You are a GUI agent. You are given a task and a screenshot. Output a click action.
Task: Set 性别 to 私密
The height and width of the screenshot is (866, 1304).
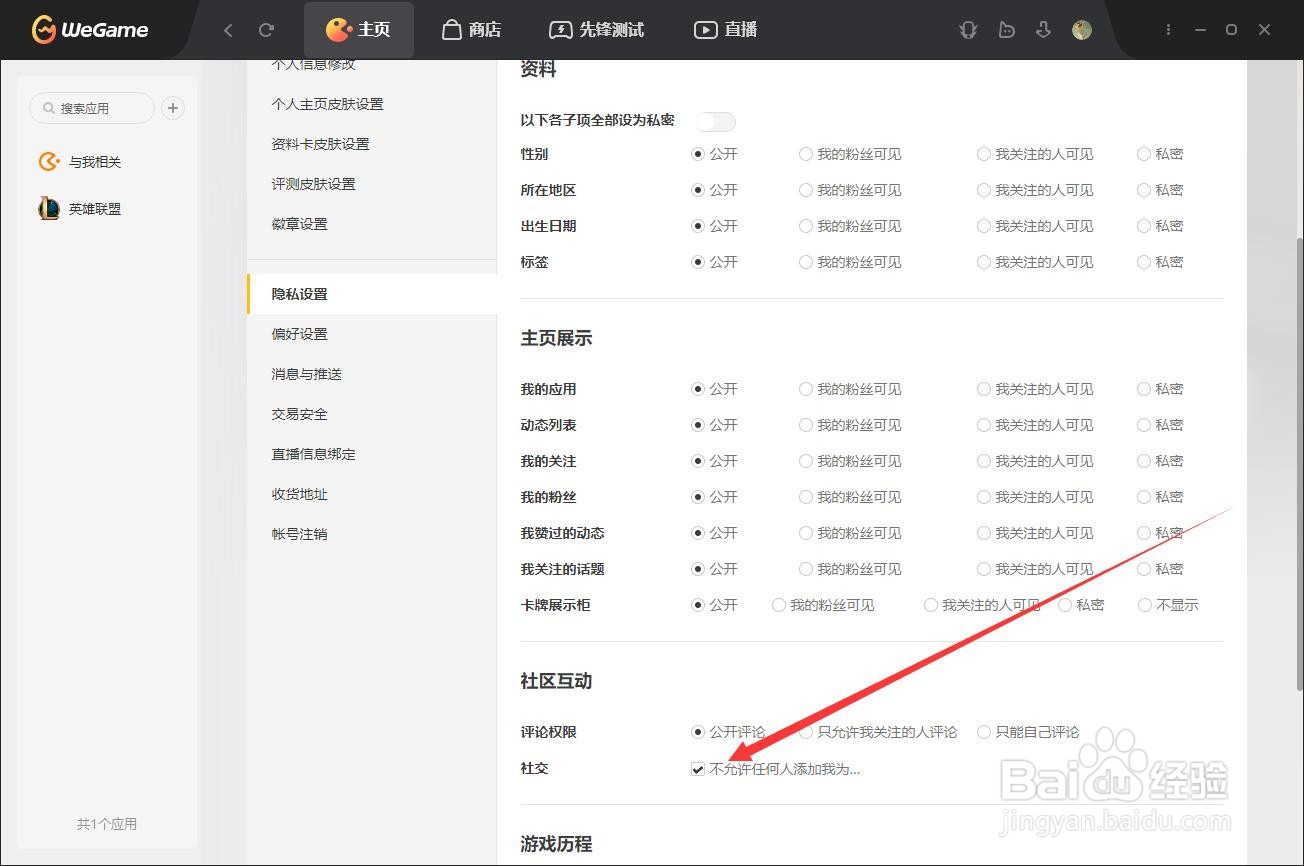1144,154
